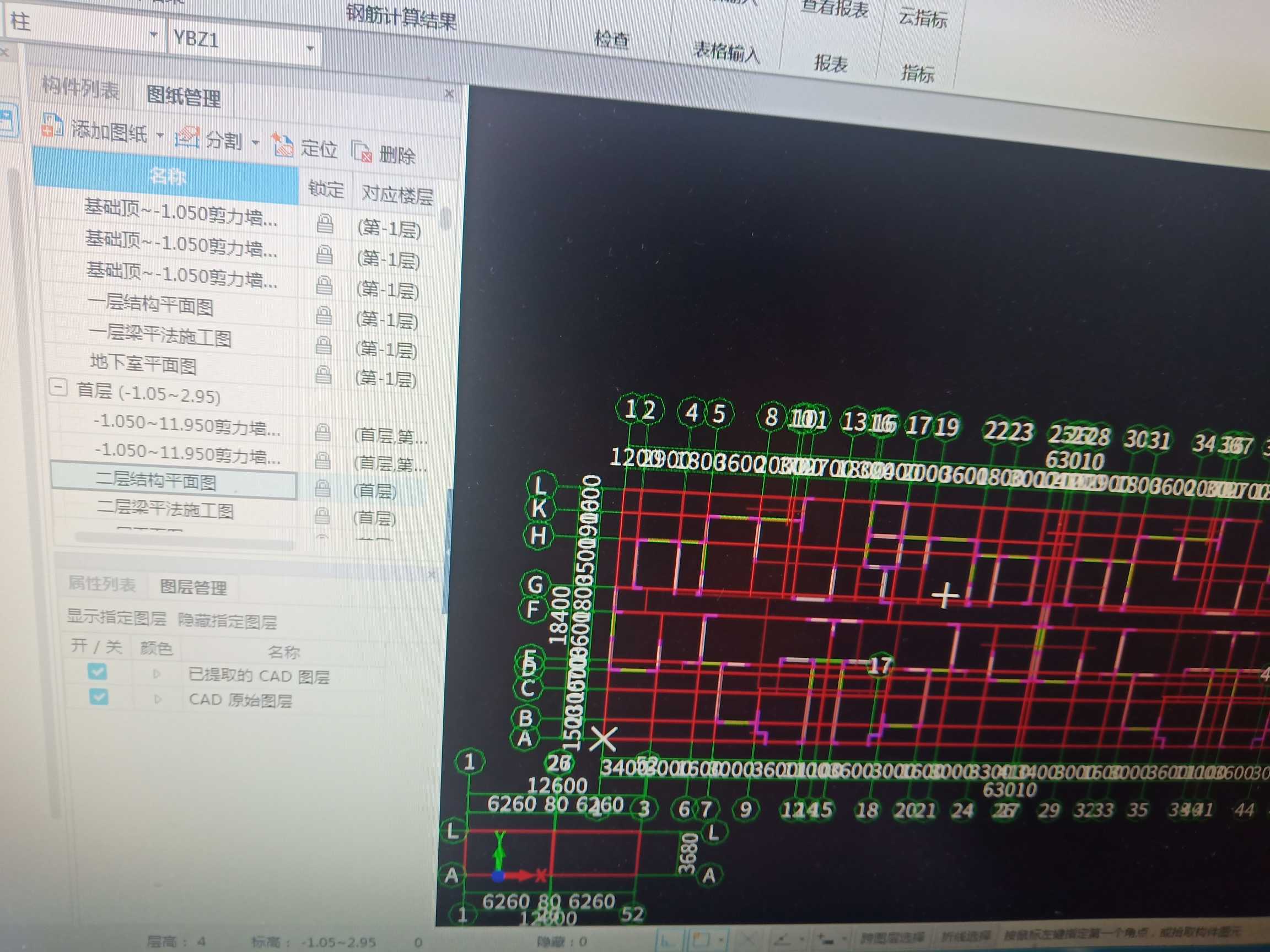Click the point offset icon in status bar
Image resolution: width=1270 pixels, height=952 pixels.
[x=826, y=939]
